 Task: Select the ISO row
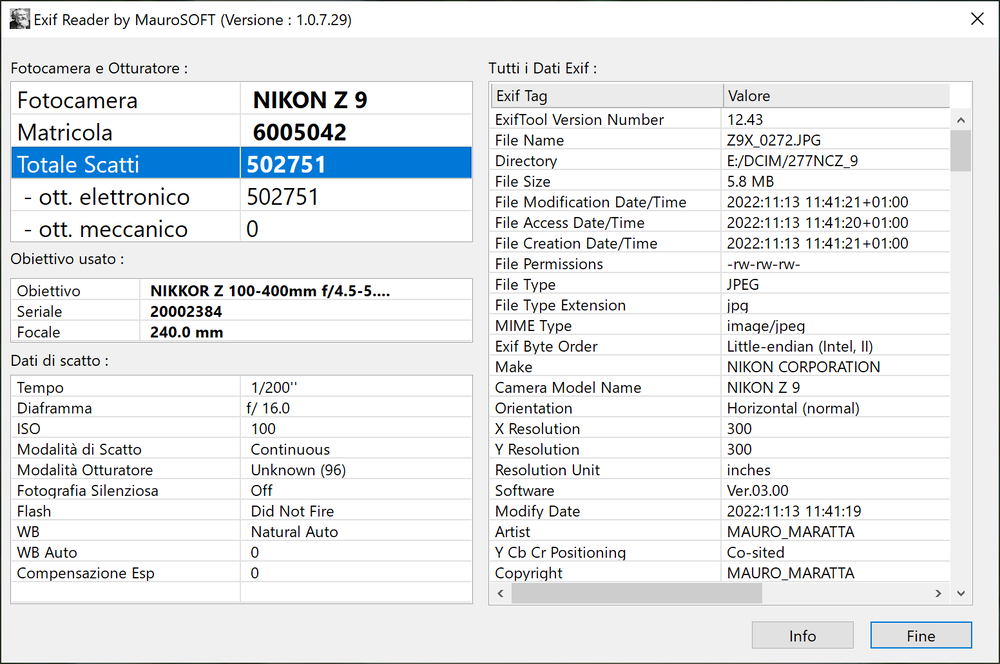pyautogui.click(x=242, y=428)
